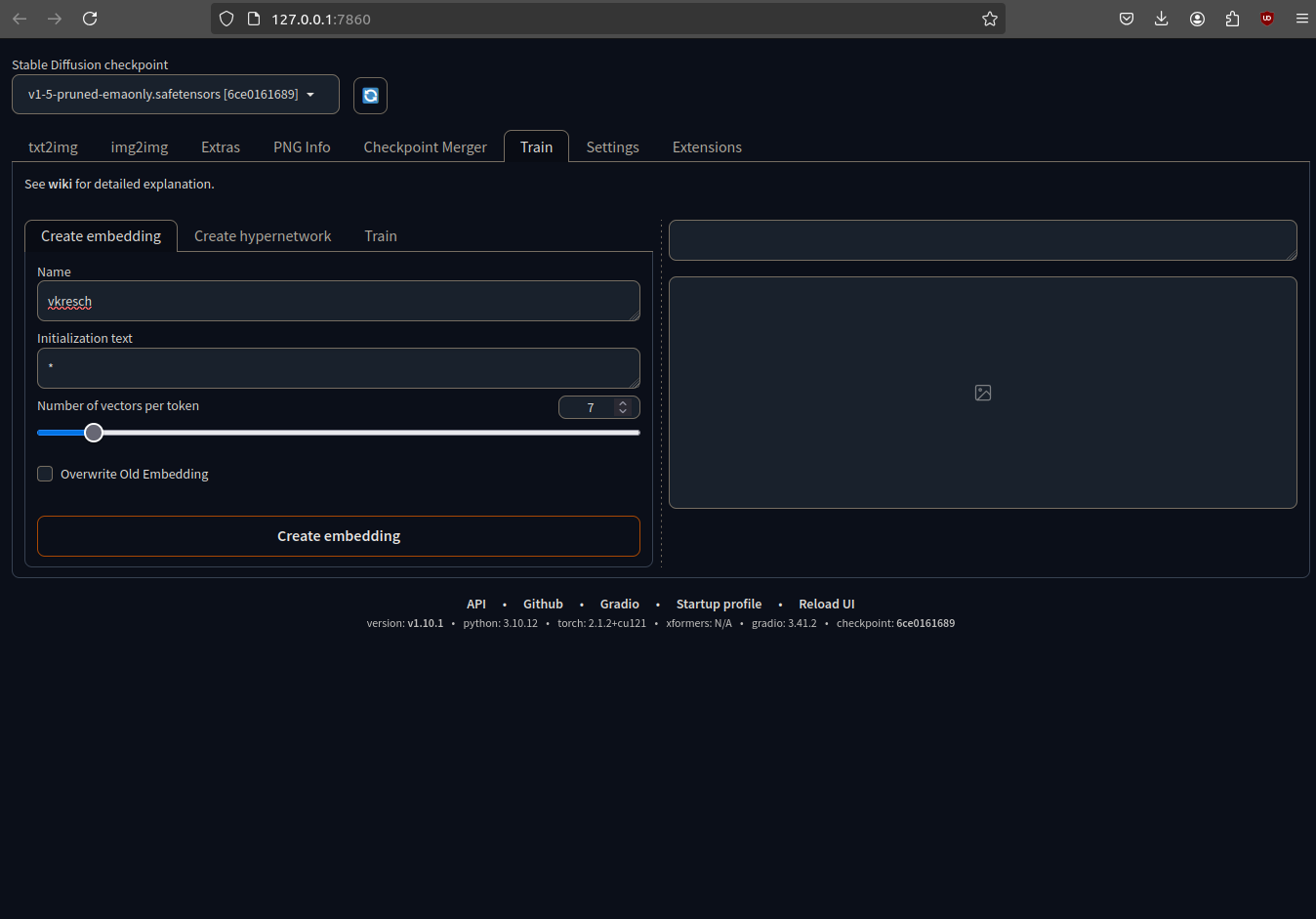Open the Startup profile link
Viewport: 1316px width, 919px height.
(x=719, y=605)
